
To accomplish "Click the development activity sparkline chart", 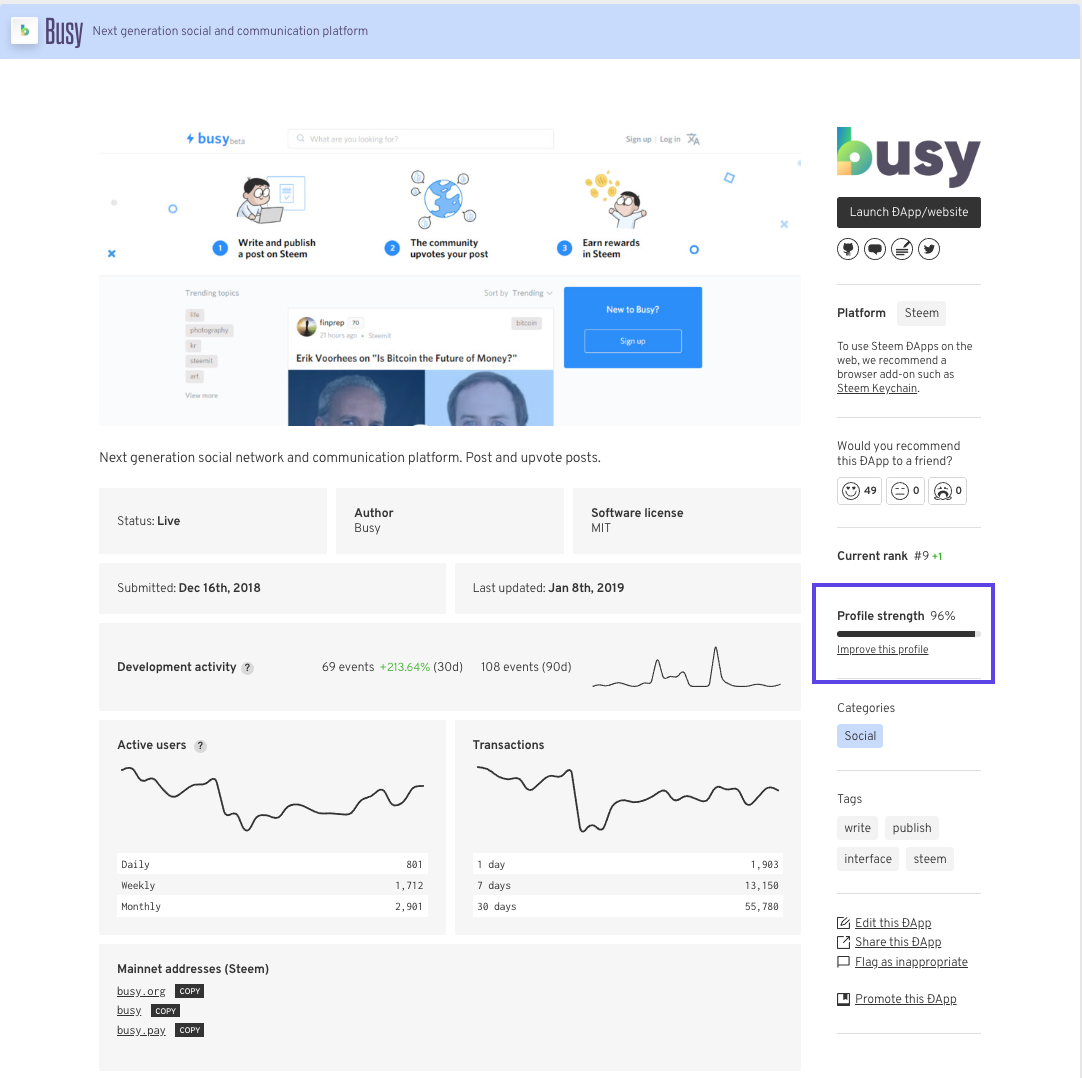I will [x=687, y=667].
